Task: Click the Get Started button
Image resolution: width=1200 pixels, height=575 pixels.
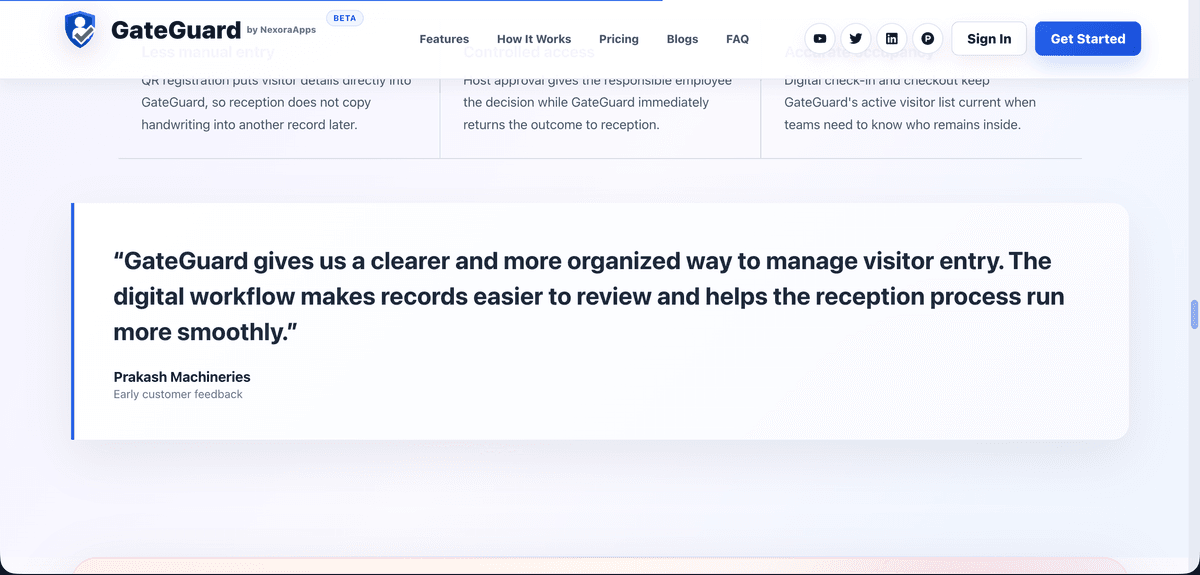Action: tap(1088, 39)
